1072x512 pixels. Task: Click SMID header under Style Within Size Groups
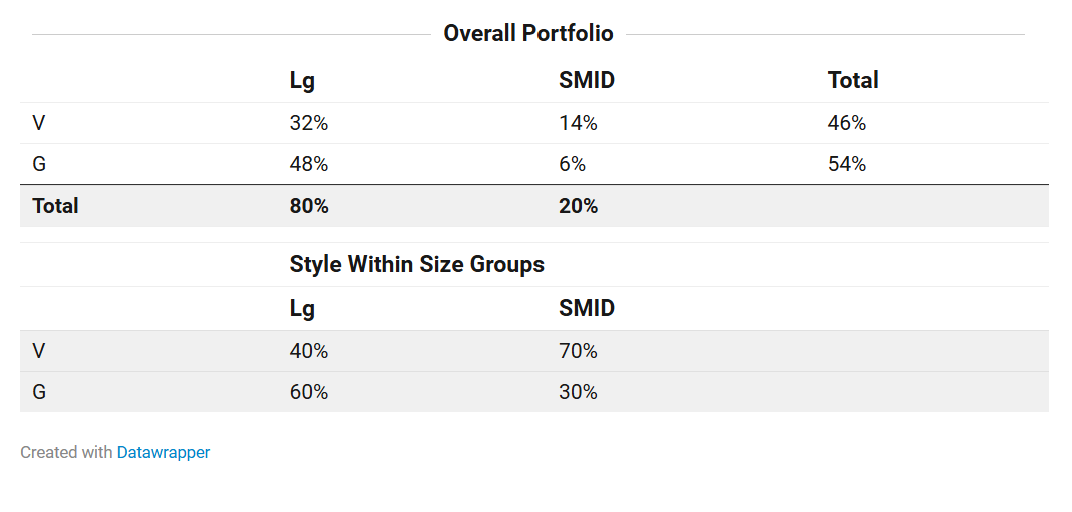point(587,308)
